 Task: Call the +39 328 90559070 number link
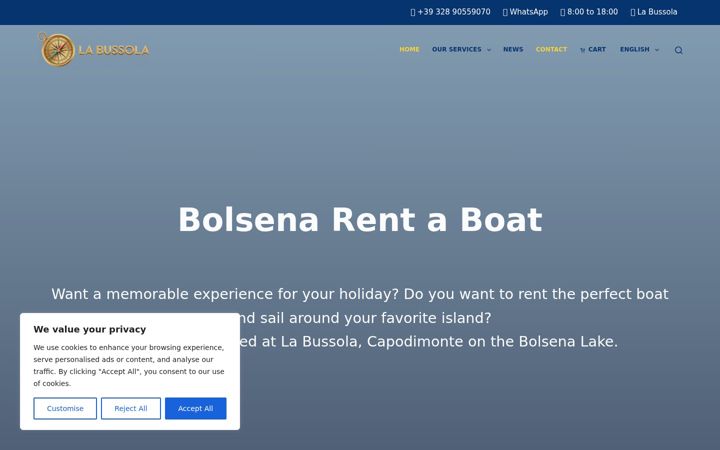[454, 12]
